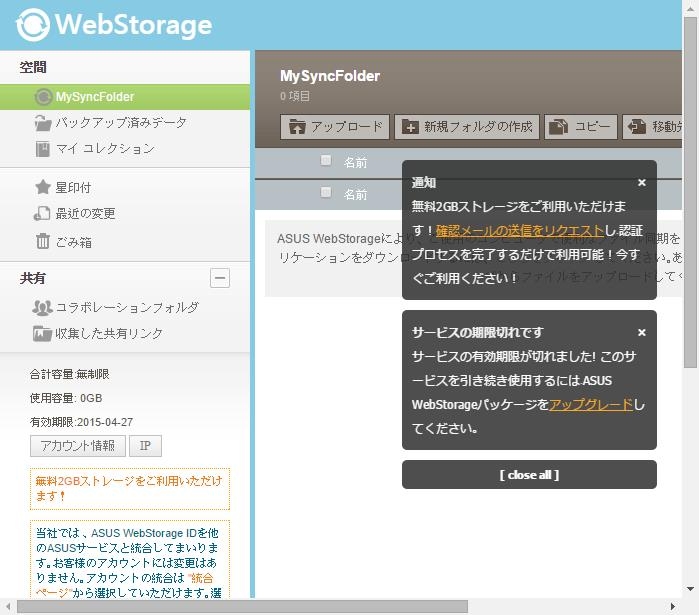Tick the first 名前 header checkbox
The image size is (699, 615).
click(326, 160)
